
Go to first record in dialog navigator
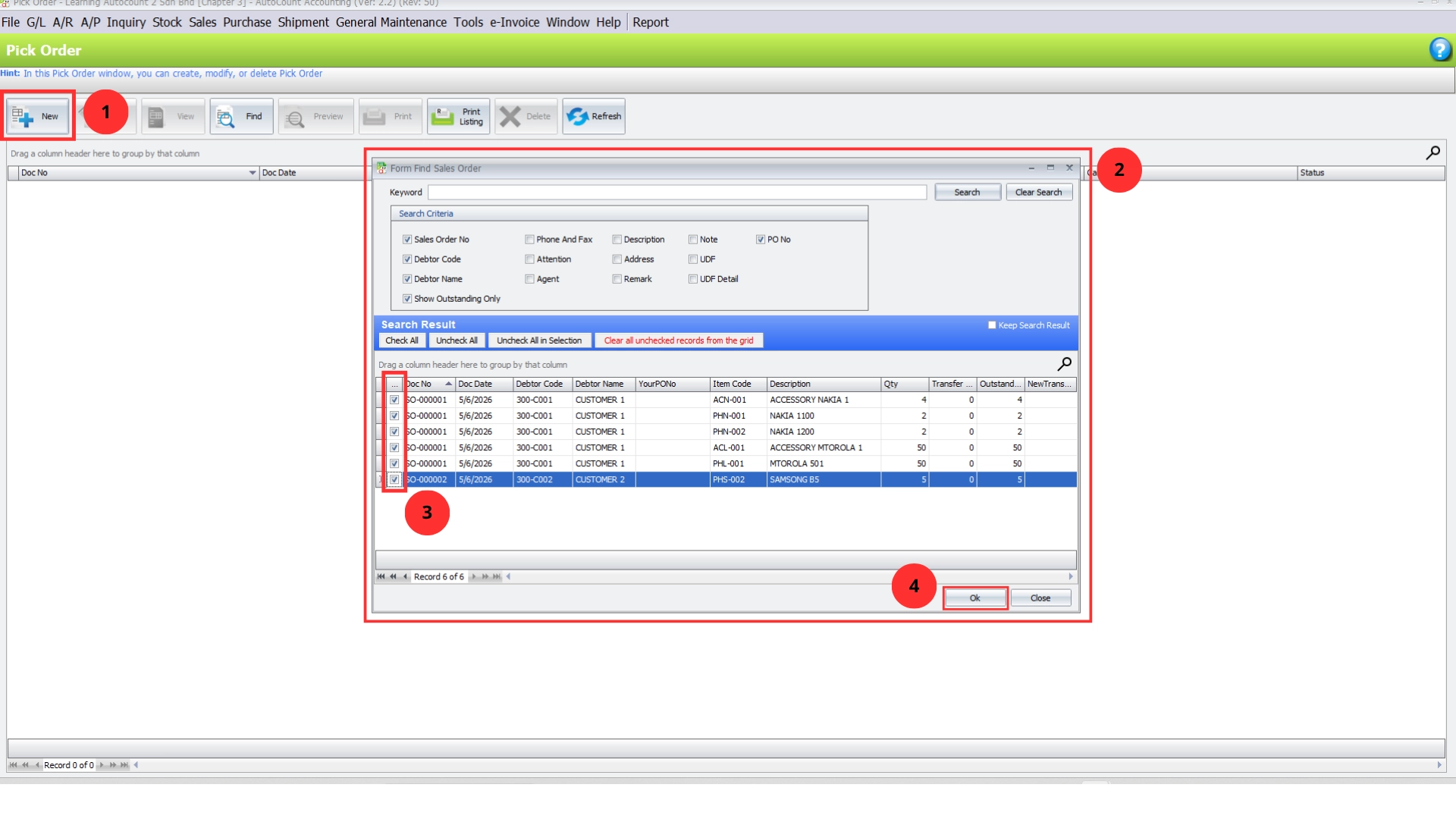pyautogui.click(x=381, y=576)
